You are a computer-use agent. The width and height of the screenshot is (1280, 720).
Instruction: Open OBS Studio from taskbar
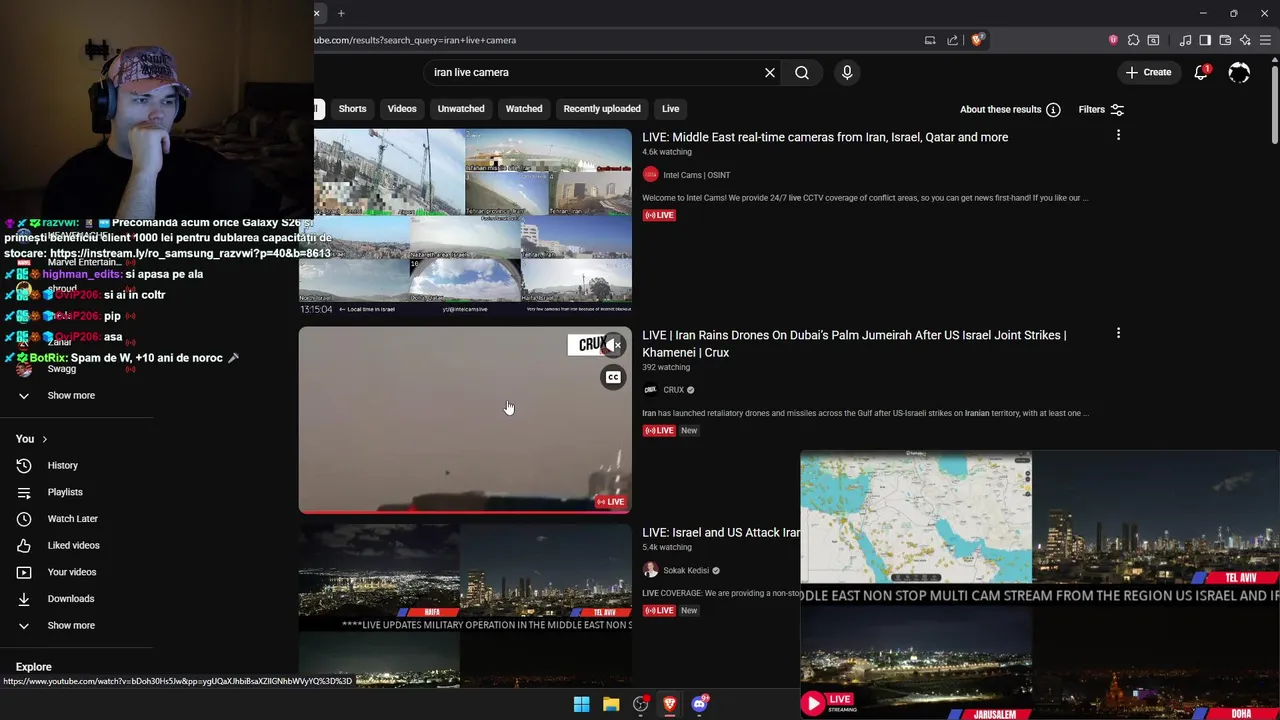point(641,704)
